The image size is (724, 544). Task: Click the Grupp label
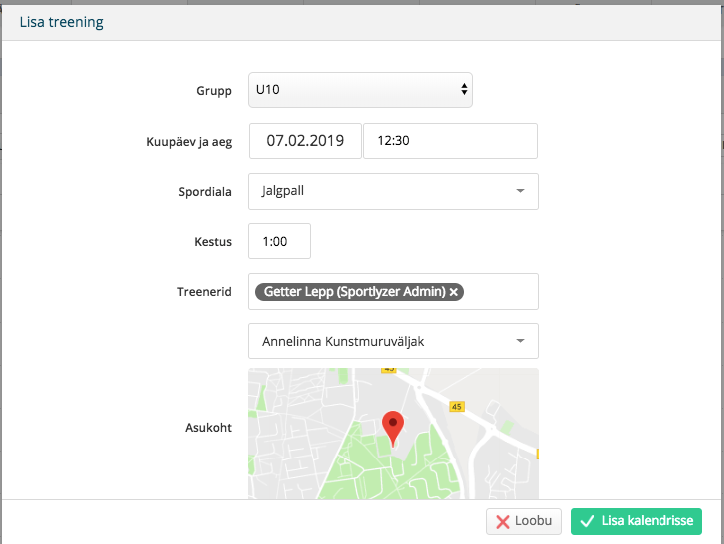point(214,91)
